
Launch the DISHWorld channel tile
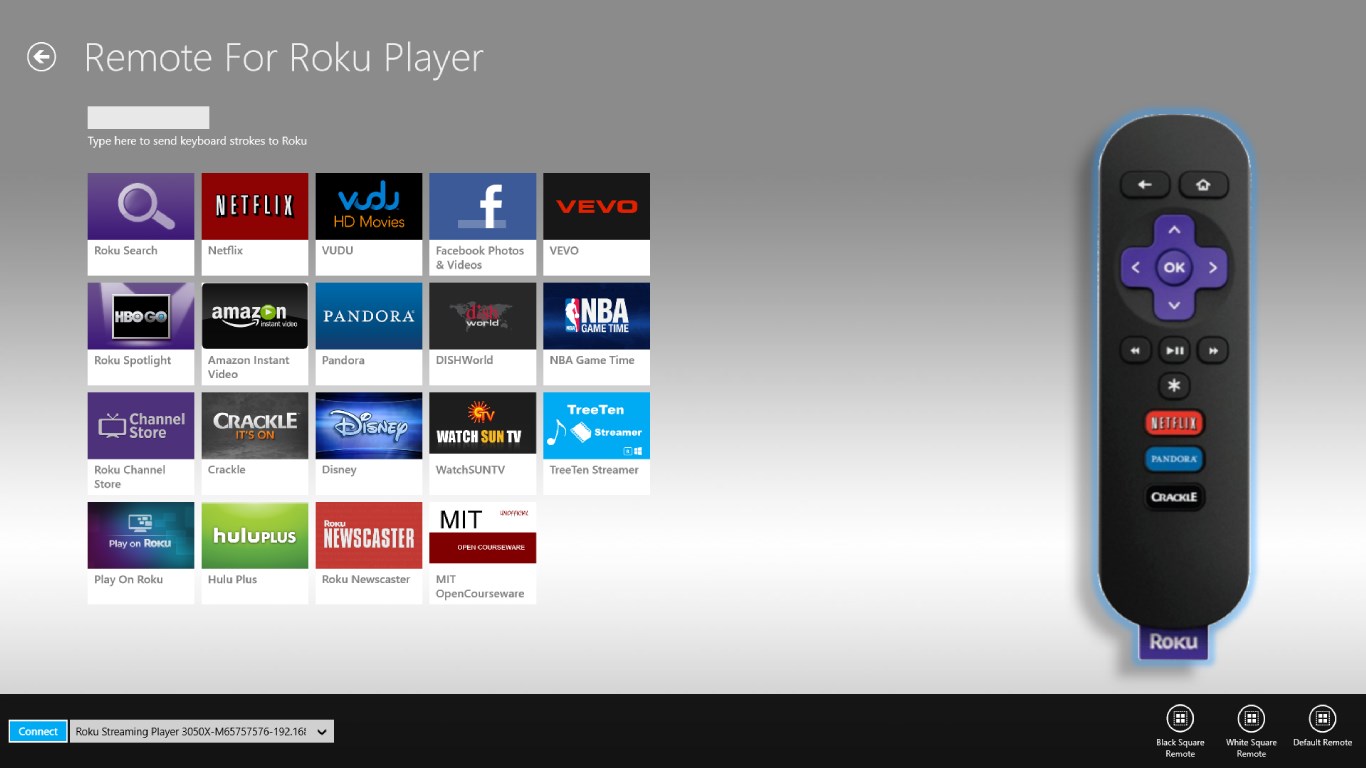point(483,334)
